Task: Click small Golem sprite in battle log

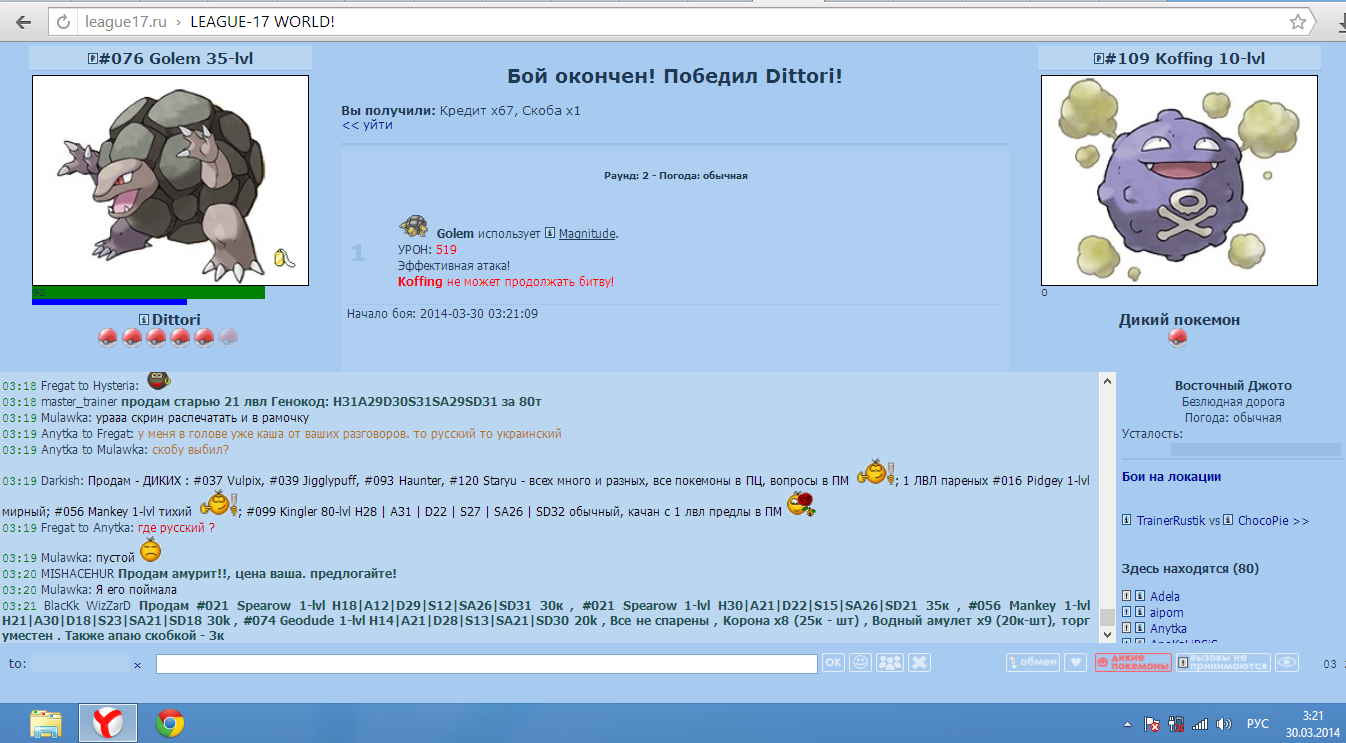Action: pos(413,226)
